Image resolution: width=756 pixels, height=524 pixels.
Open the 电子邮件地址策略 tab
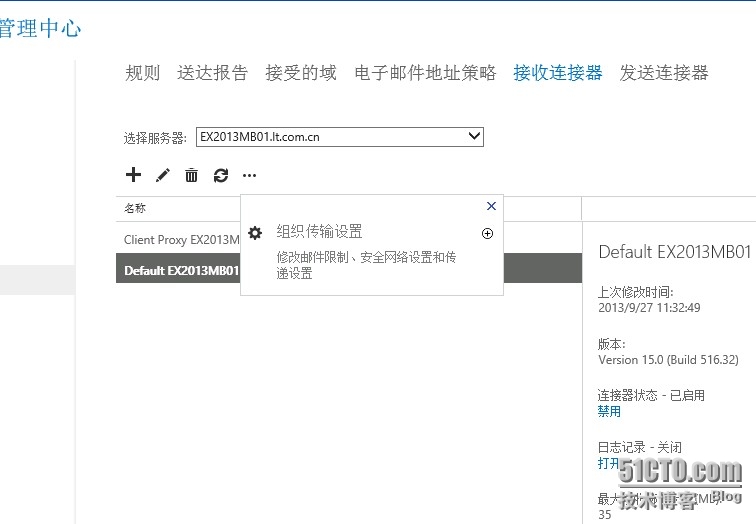(425, 73)
